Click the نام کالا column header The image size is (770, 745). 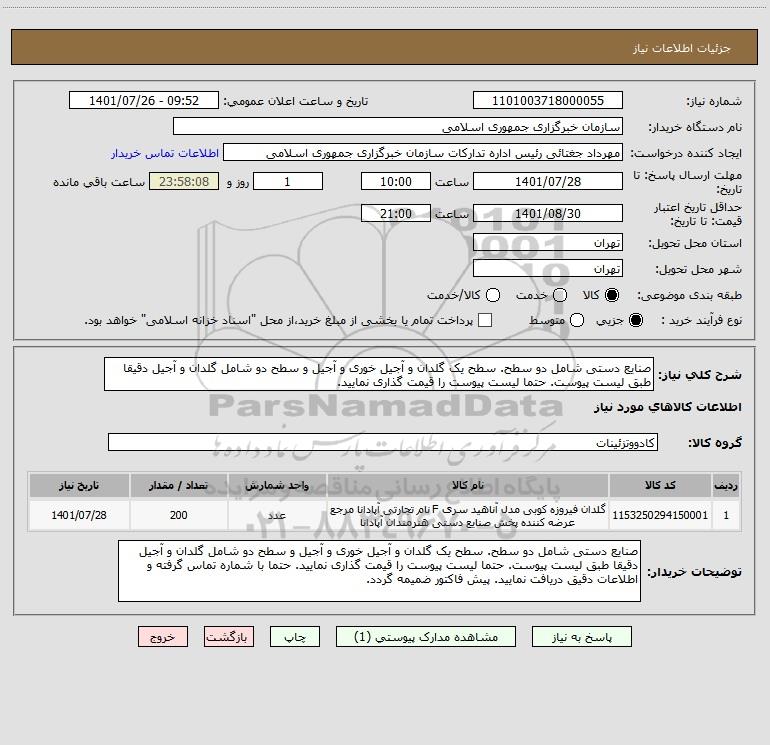[468, 485]
